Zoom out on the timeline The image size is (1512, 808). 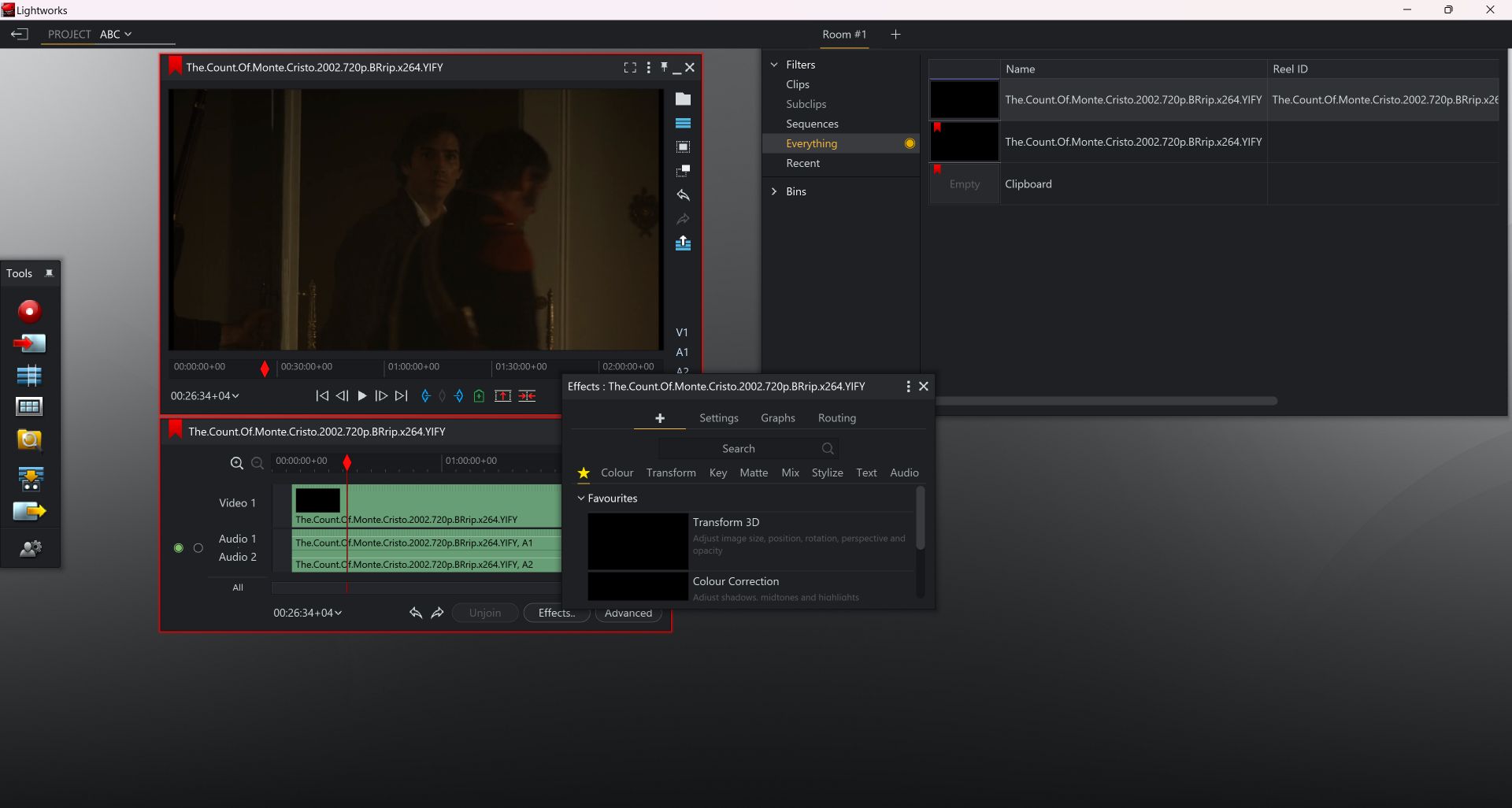pos(257,463)
